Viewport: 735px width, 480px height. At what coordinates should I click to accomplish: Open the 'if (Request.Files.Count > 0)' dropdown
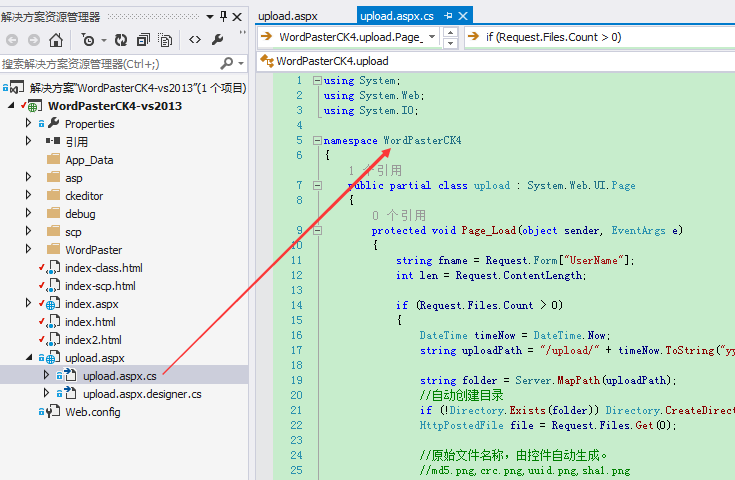point(600,37)
